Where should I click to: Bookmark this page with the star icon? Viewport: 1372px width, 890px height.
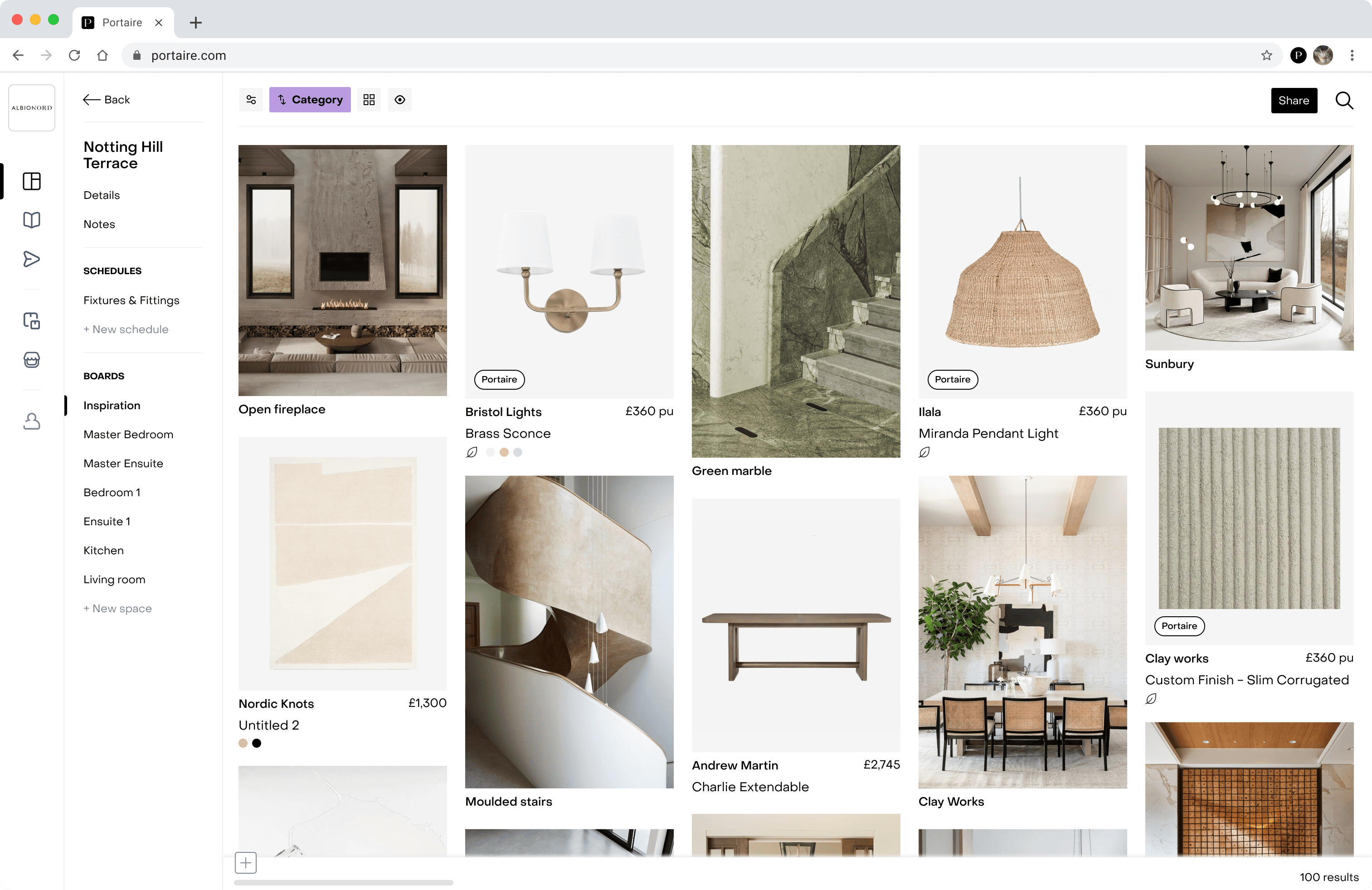pos(1266,55)
